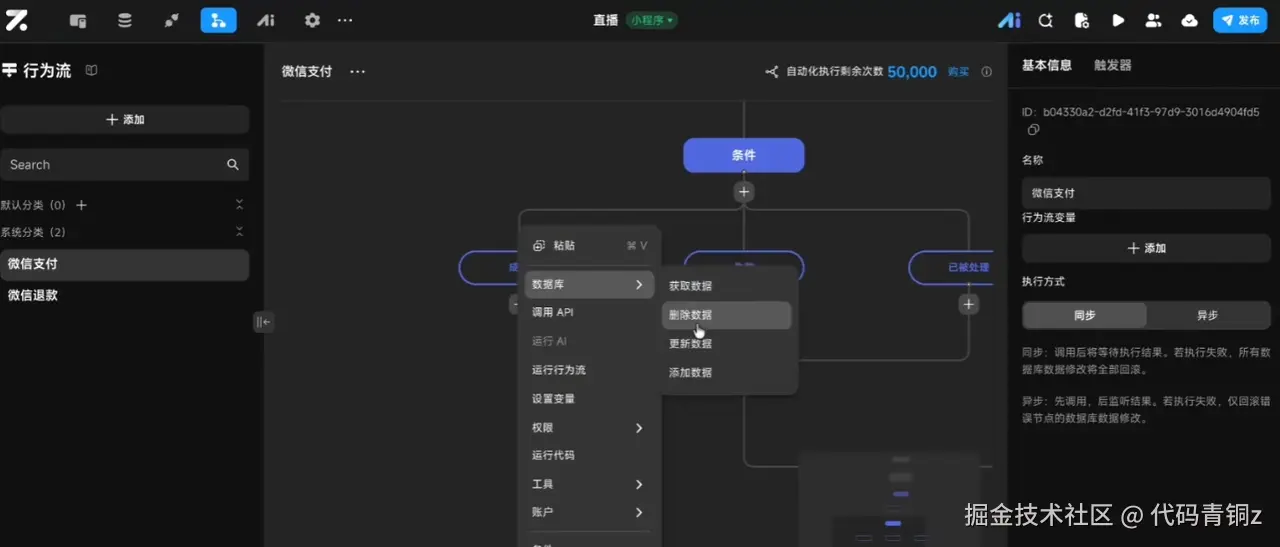Choose 调用 API from the context menu
1280x547 pixels.
coord(589,312)
